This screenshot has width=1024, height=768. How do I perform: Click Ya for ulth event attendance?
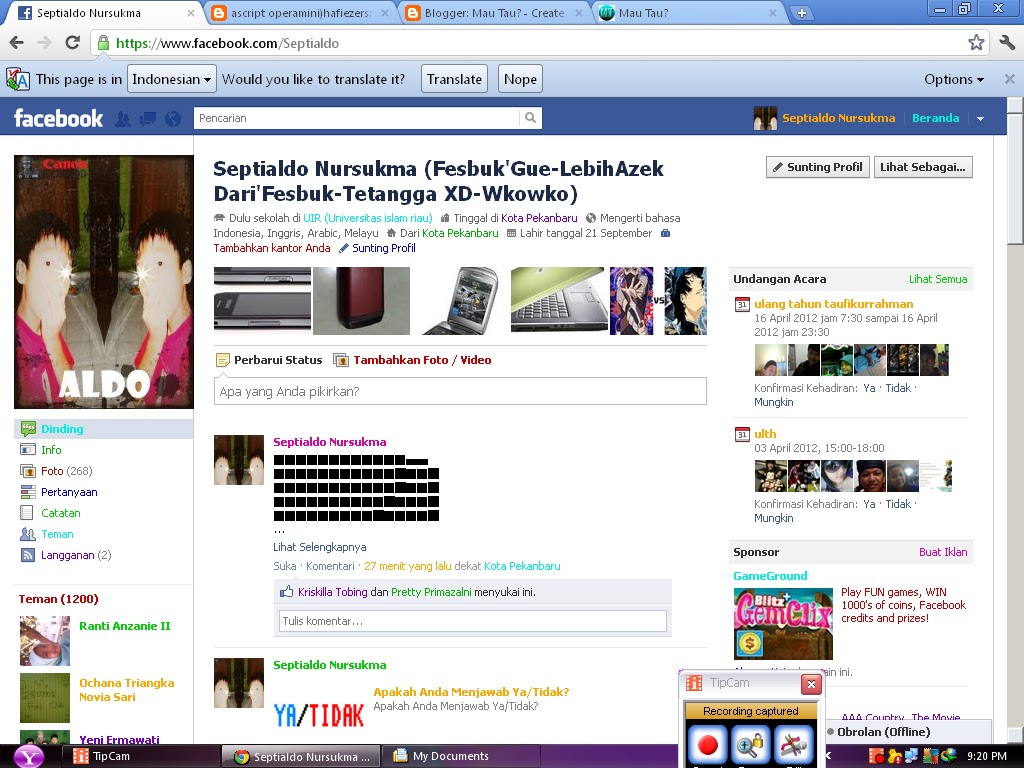point(869,504)
